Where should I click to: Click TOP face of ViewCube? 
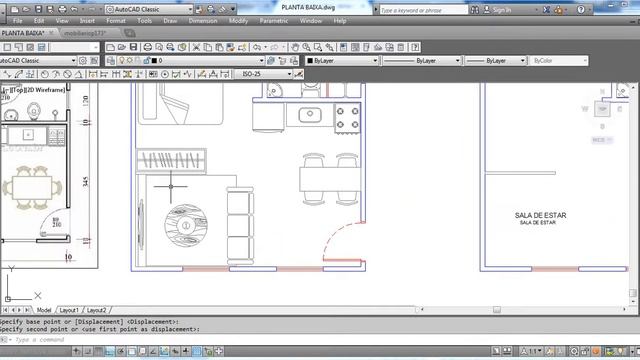coord(602,109)
